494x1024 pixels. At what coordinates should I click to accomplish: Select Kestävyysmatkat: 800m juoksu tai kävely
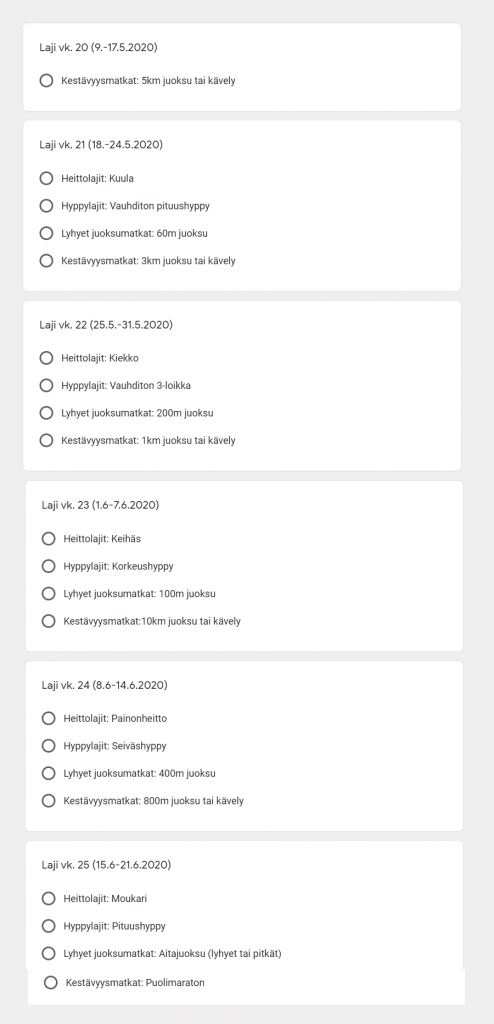48,801
